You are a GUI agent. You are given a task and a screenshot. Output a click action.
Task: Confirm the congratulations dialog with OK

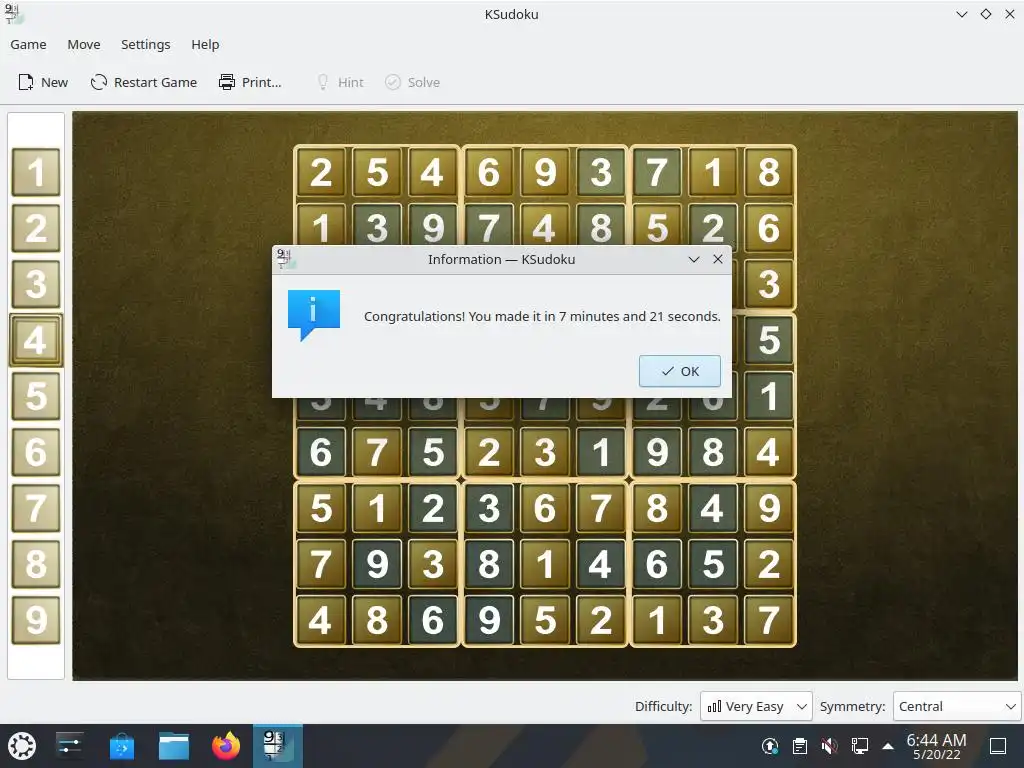pyautogui.click(x=680, y=371)
